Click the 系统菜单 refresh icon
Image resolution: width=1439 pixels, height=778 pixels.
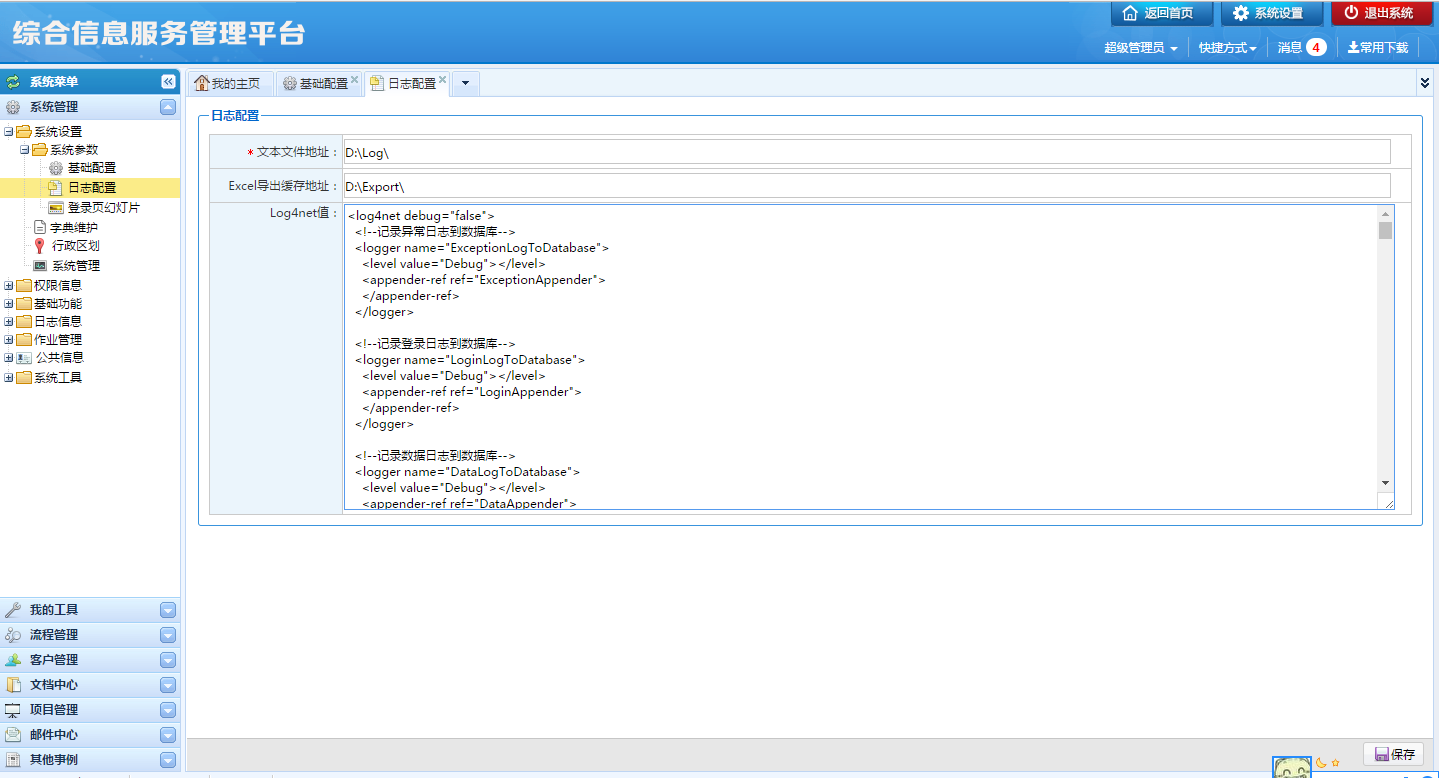[13, 82]
